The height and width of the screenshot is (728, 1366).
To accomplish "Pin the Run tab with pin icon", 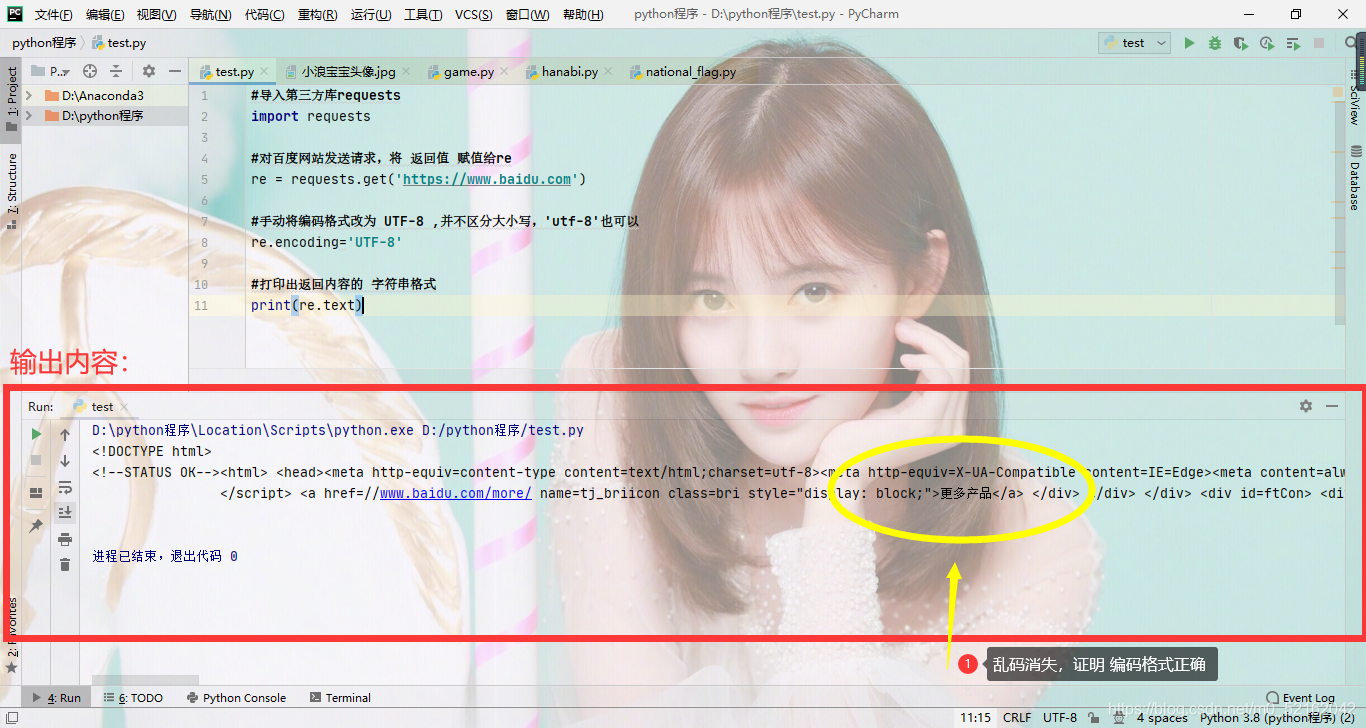I will pos(36,526).
